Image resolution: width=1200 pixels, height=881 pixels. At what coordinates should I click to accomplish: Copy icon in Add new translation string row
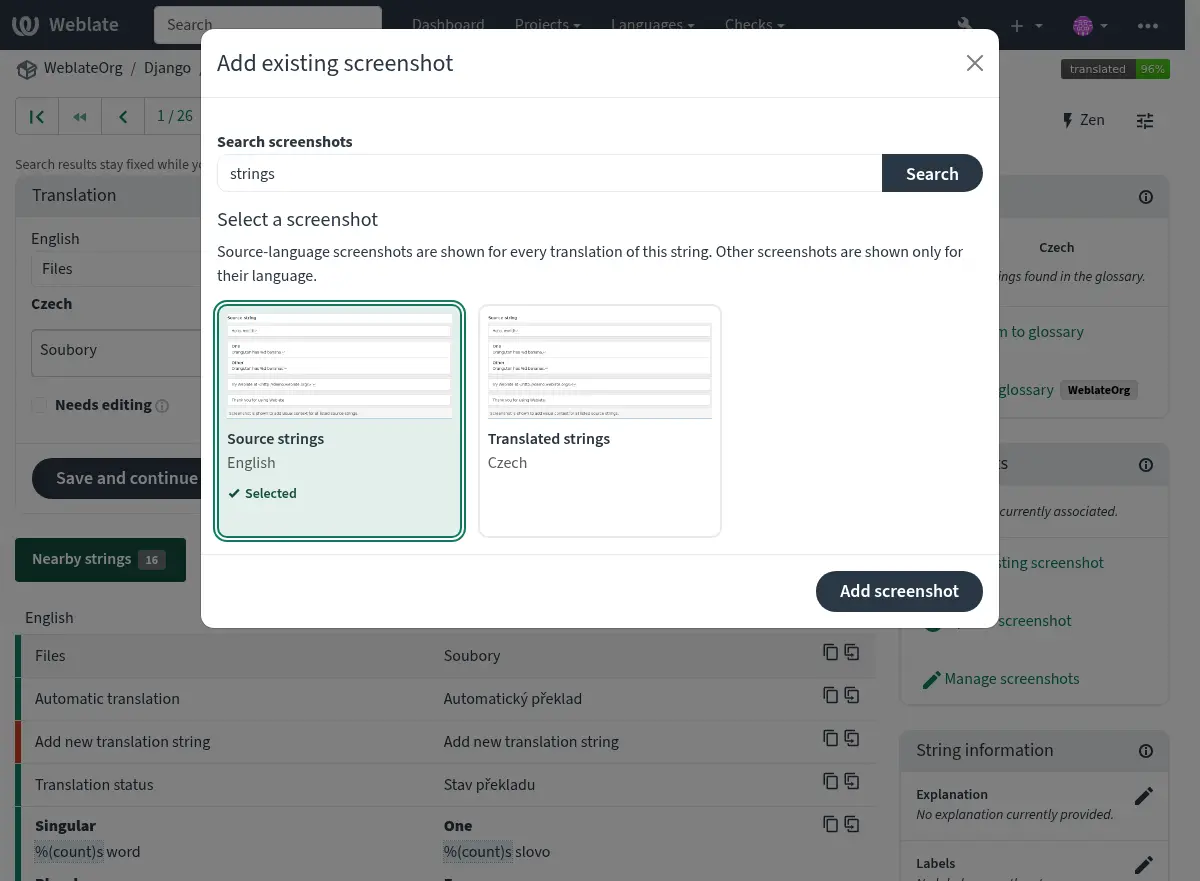click(x=830, y=738)
